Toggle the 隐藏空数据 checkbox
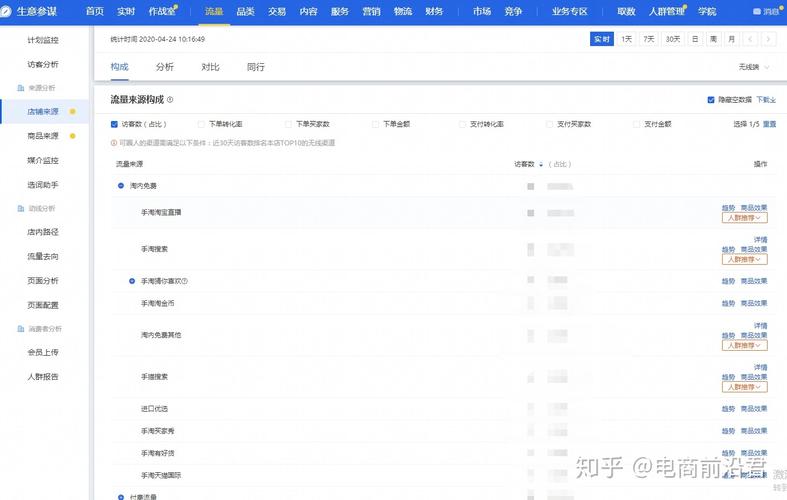 click(x=711, y=100)
